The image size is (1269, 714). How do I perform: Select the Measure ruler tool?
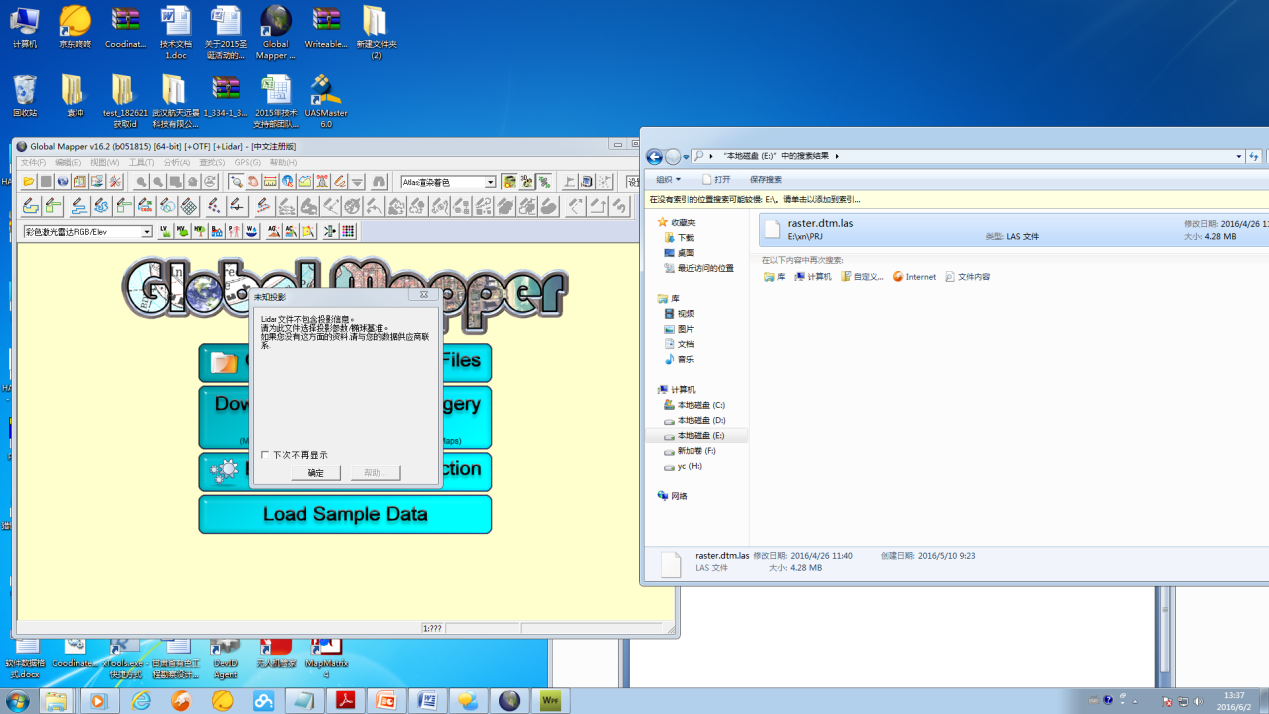[270, 181]
